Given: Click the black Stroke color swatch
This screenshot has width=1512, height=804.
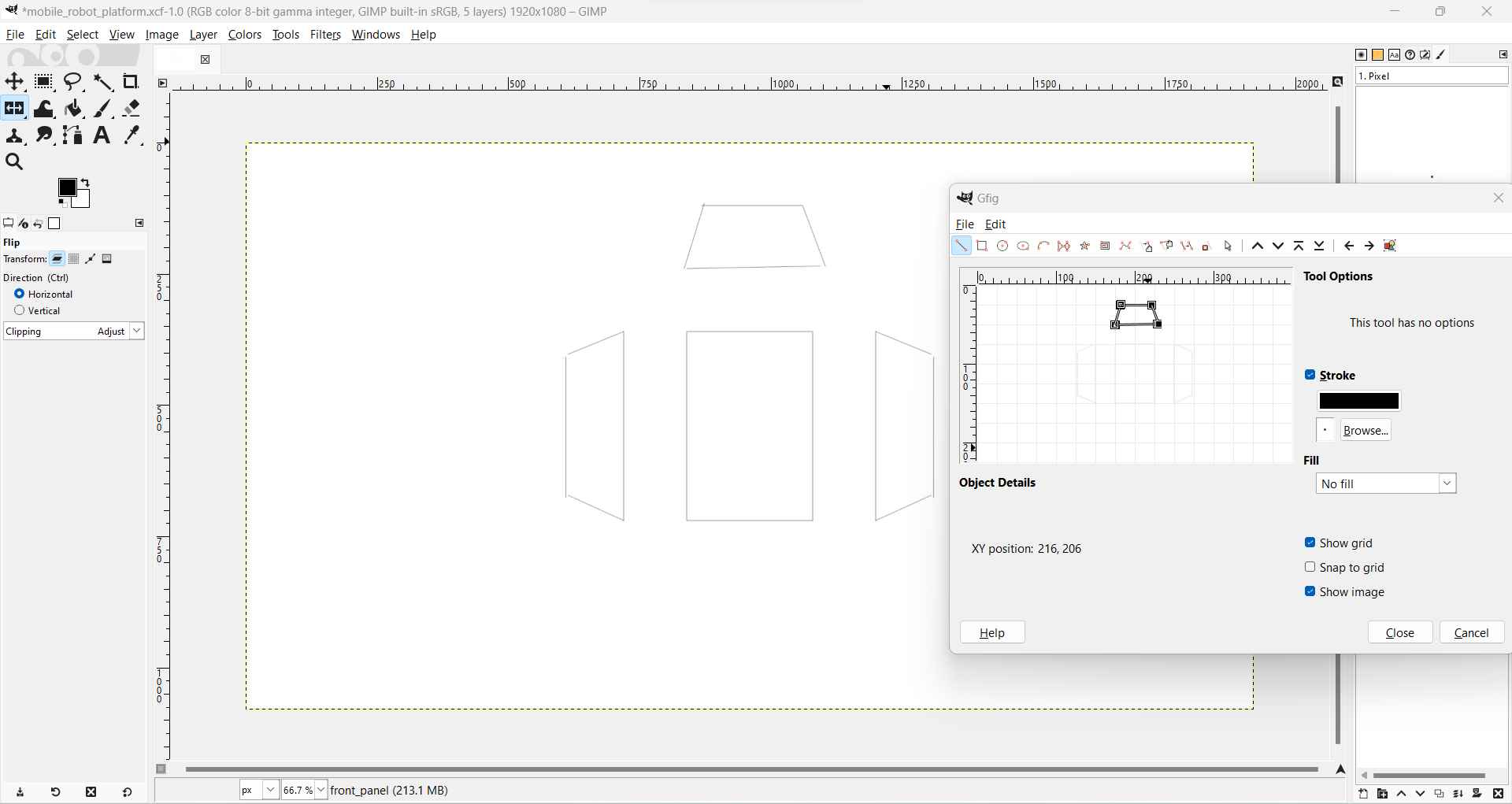Looking at the screenshot, I should point(1359,402).
